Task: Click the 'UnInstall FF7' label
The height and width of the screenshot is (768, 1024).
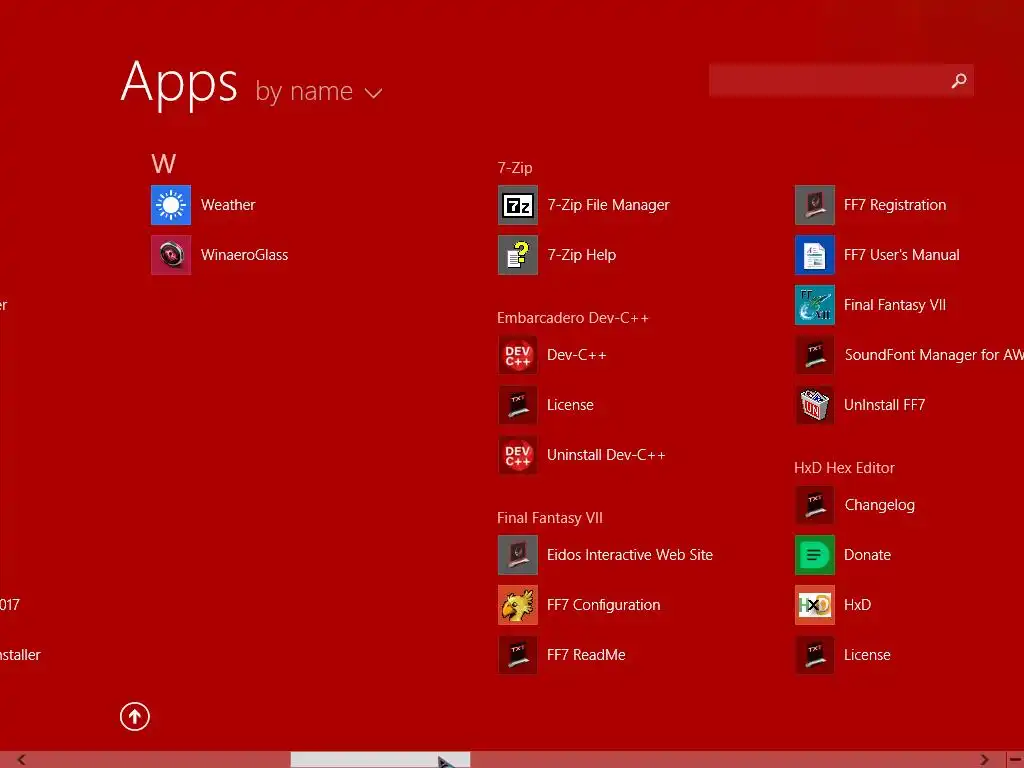Action: coord(884,405)
